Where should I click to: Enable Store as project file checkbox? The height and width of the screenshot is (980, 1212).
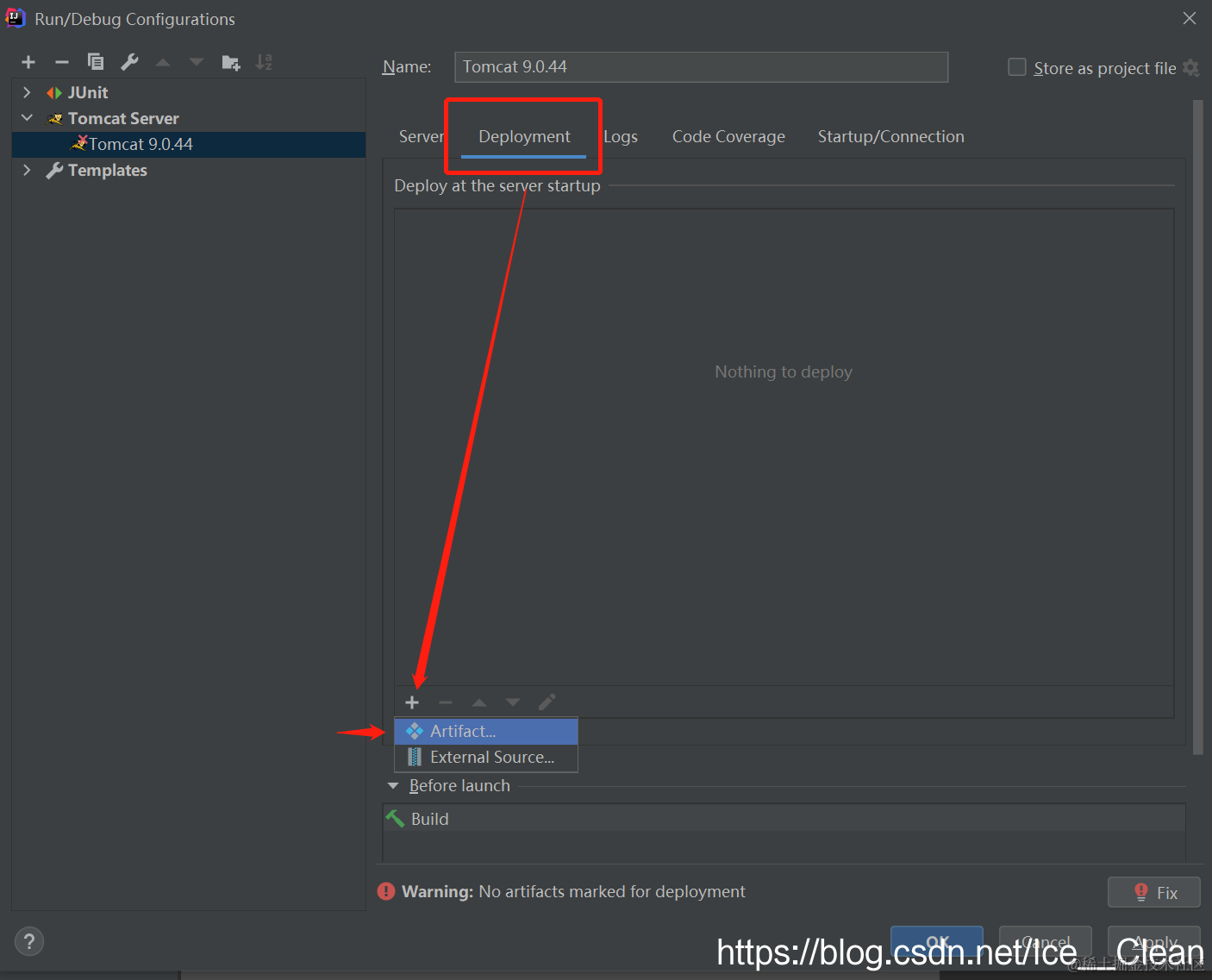pyautogui.click(x=1017, y=67)
